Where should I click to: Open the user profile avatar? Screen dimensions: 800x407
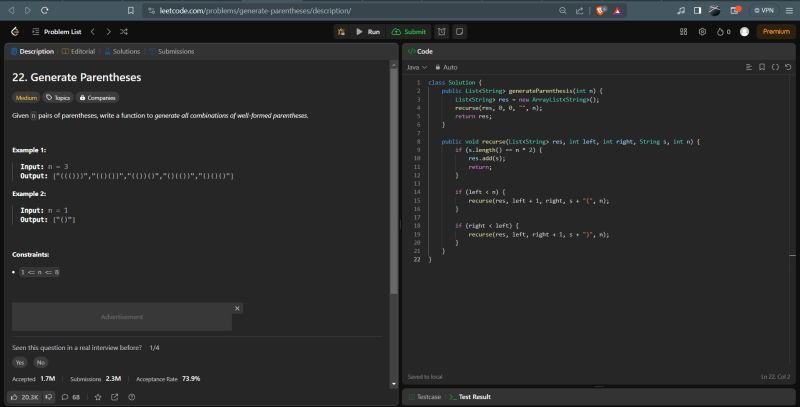(x=744, y=32)
